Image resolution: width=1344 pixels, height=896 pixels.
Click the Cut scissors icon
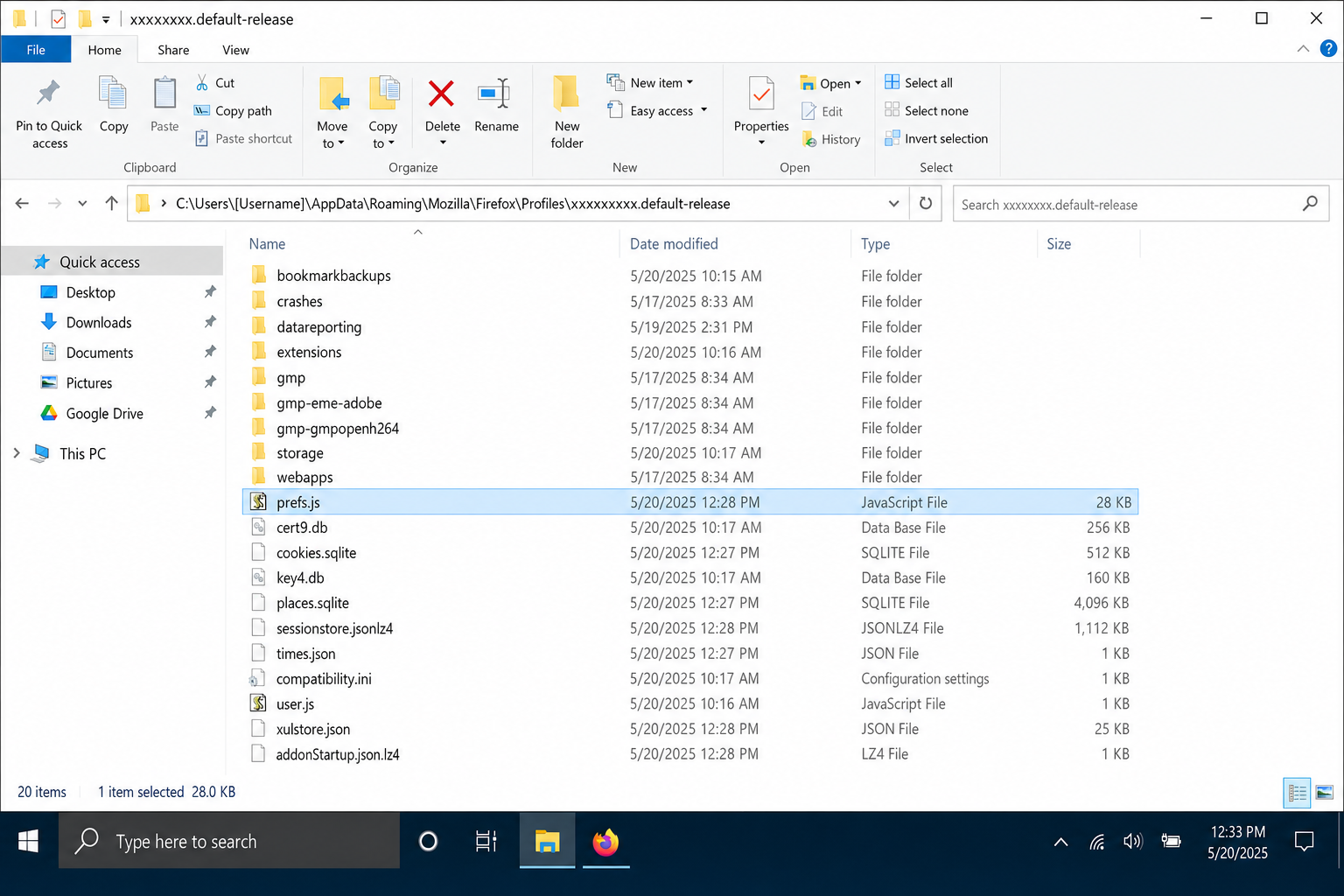202,83
